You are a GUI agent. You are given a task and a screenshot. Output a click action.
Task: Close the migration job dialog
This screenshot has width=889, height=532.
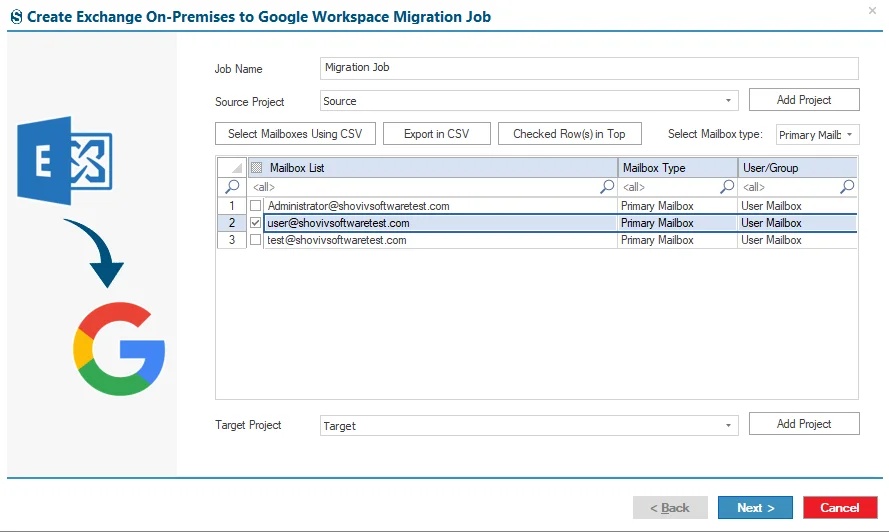click(x=872, y=10)
